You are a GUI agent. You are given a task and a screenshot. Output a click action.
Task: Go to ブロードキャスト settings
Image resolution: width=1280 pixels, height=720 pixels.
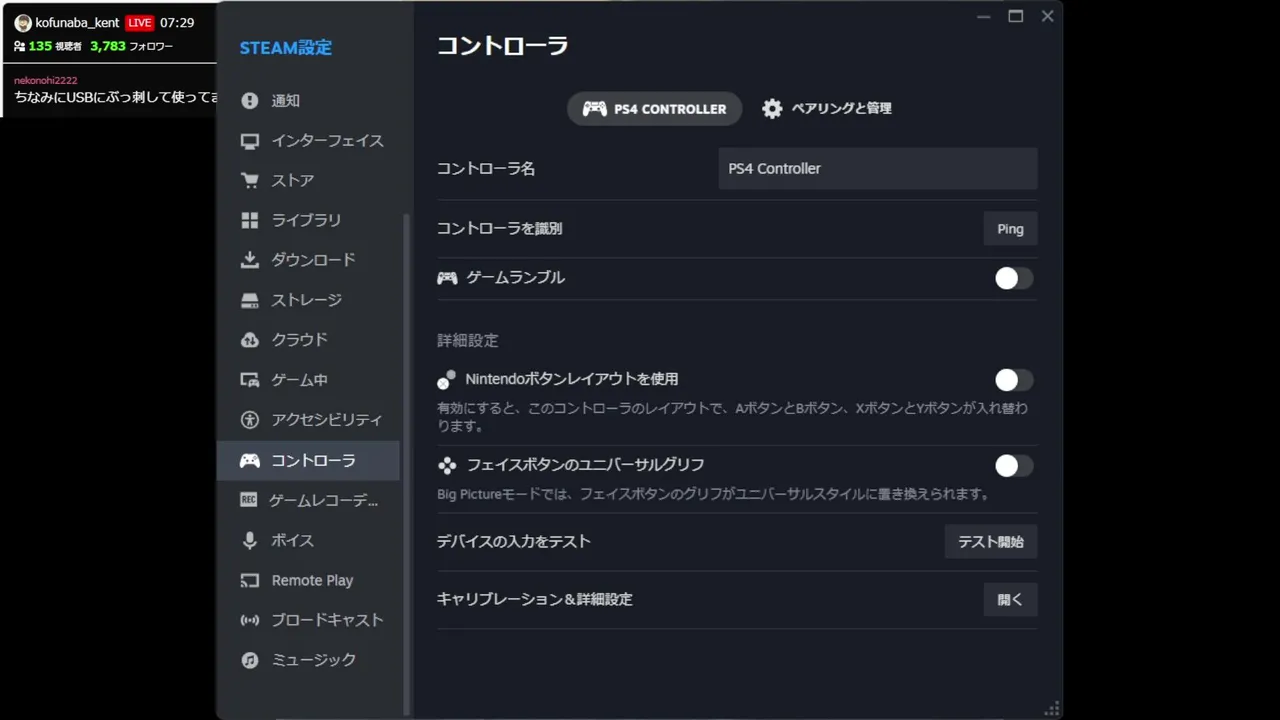point(308,620)
